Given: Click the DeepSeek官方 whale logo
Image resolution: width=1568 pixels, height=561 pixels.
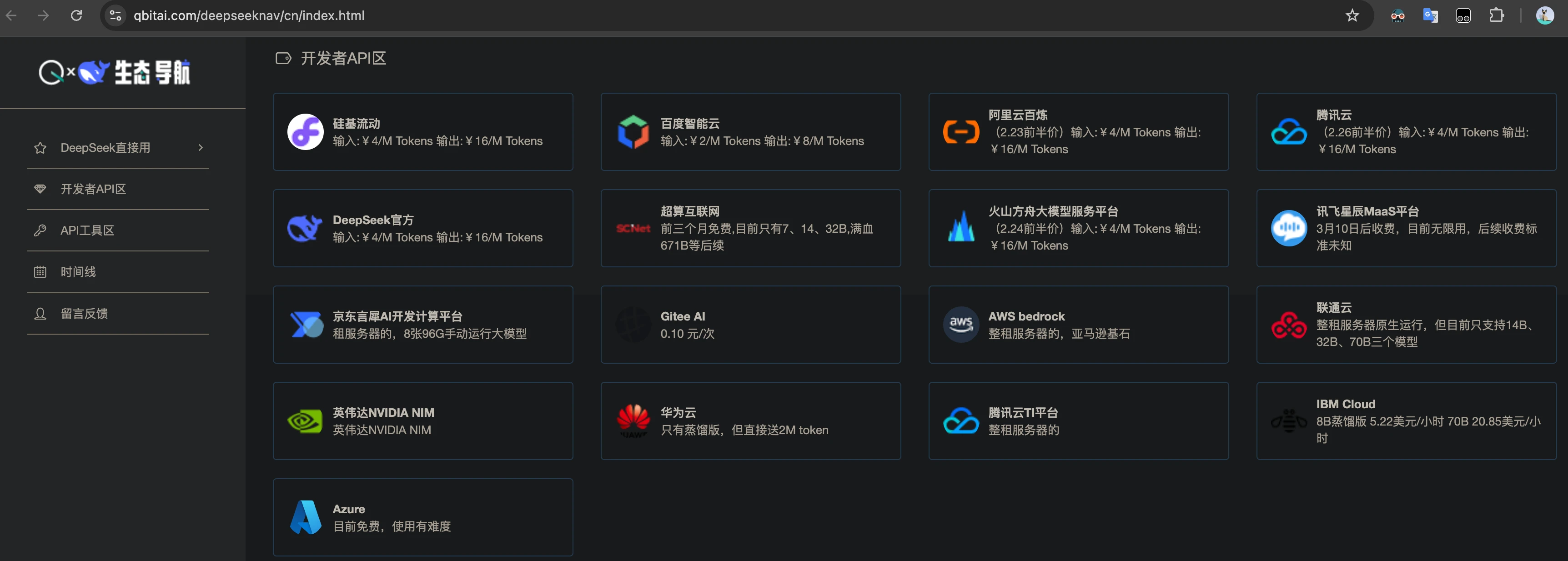Looking at the screenshot, I should tap(305, 228).
